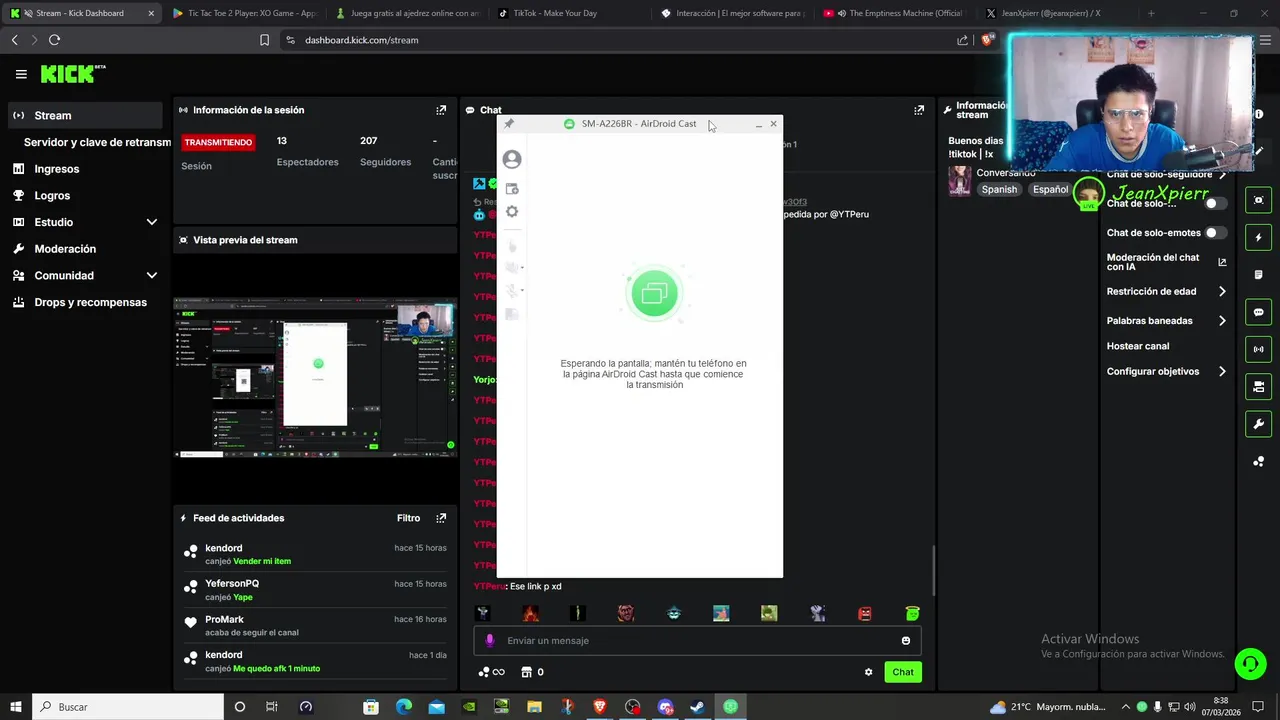Click the chat bubble icon in right toolbar
This screenshot has width=1280, height=720.
(x=1258, y=312)
